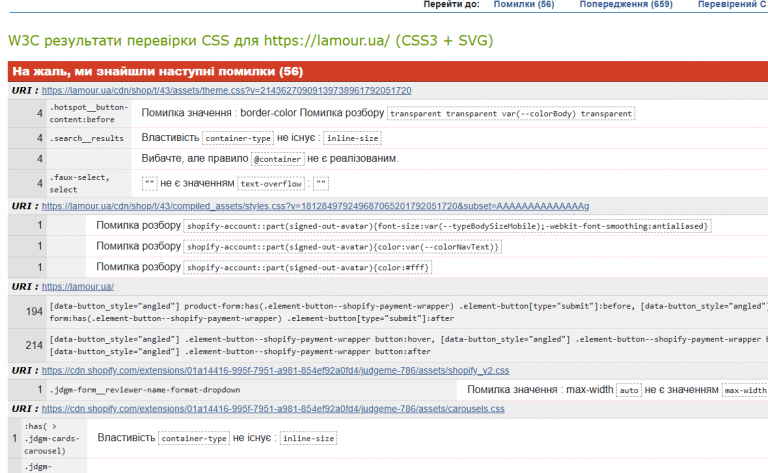
Task: Jump to Помилки (56) section link
Action: coord(524,4)
